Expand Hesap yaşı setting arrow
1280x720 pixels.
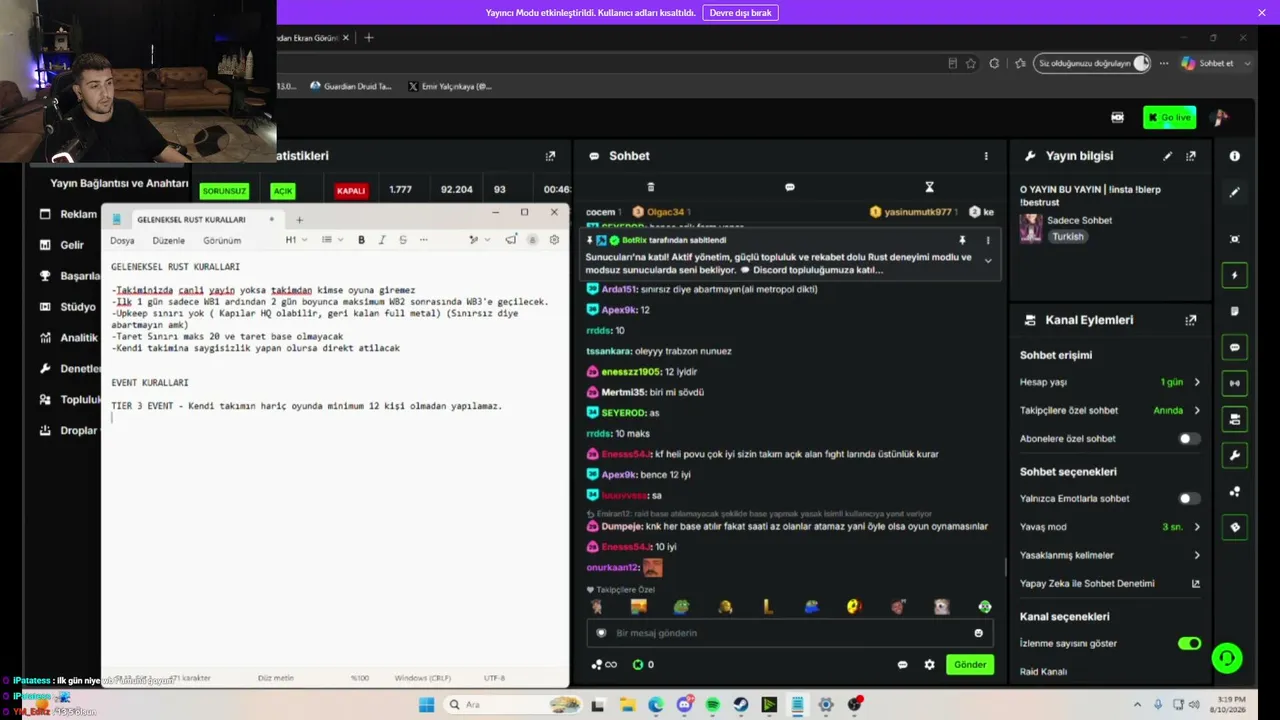pyautogui.click(x=1197, y=382)
